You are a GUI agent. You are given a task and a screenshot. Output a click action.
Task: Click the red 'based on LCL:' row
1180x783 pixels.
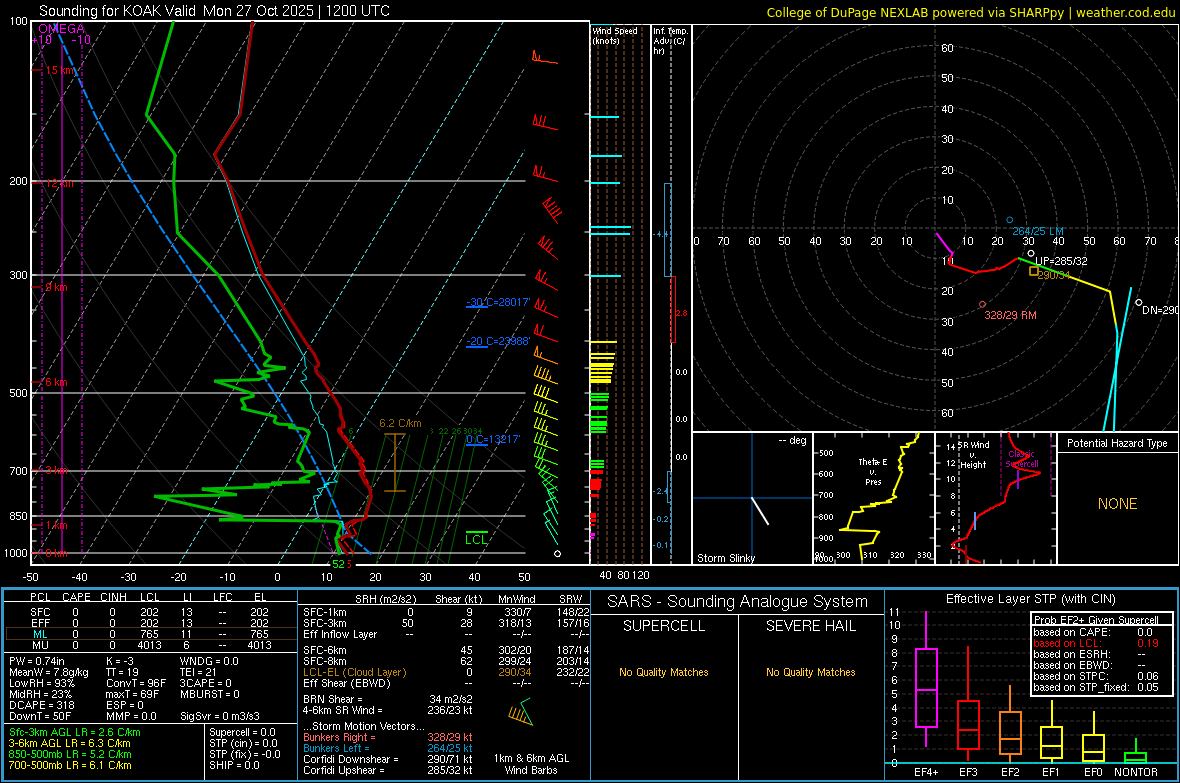pyautogui.click(x=1096, y=643)
